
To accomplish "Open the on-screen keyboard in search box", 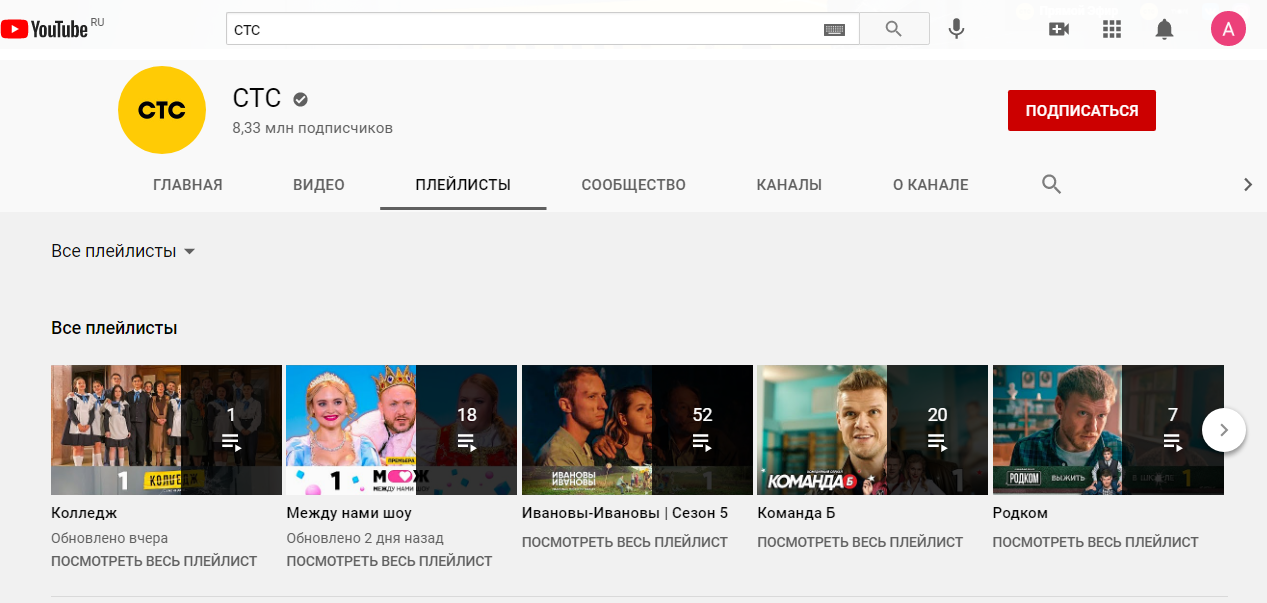I will [834, 30].
